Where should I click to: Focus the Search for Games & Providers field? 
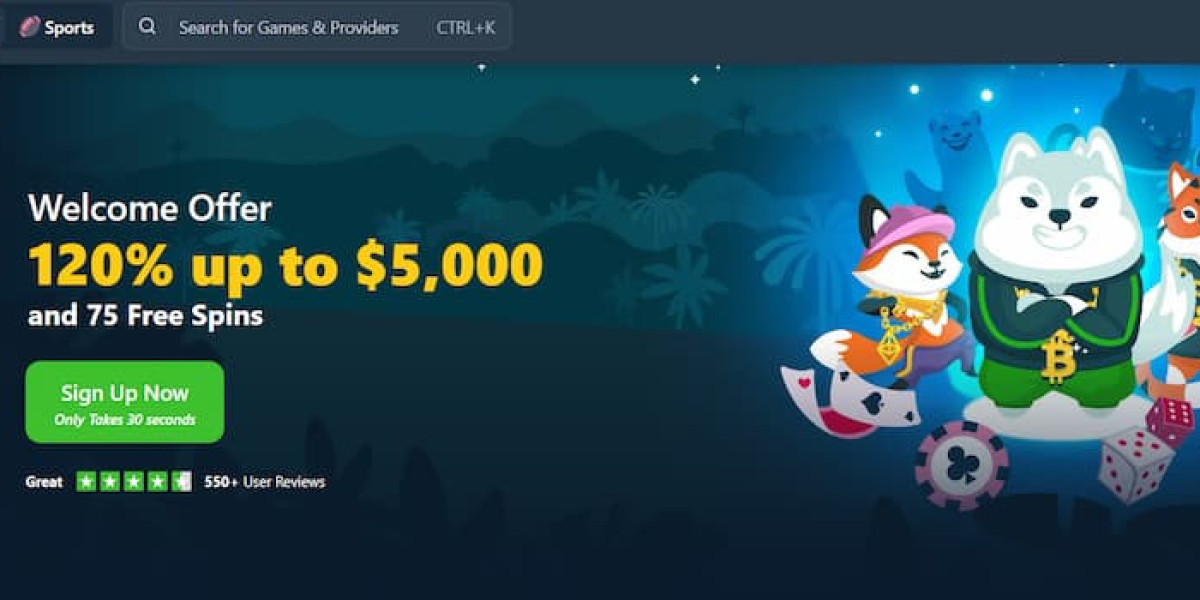click(317, 27)
